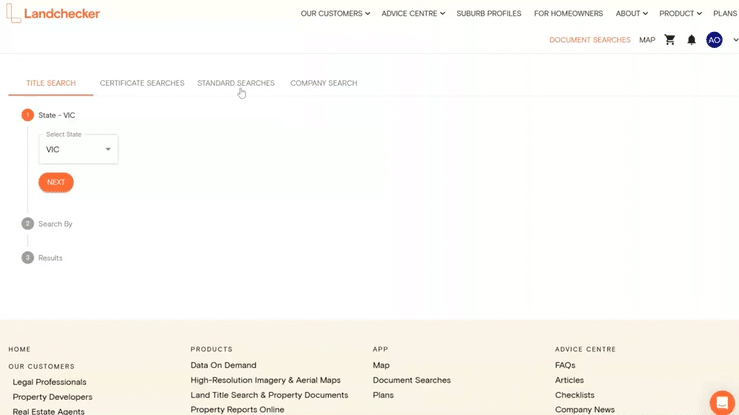739x415 pixels.
Task: Open Articles footer link
Action: click(569, 380)
